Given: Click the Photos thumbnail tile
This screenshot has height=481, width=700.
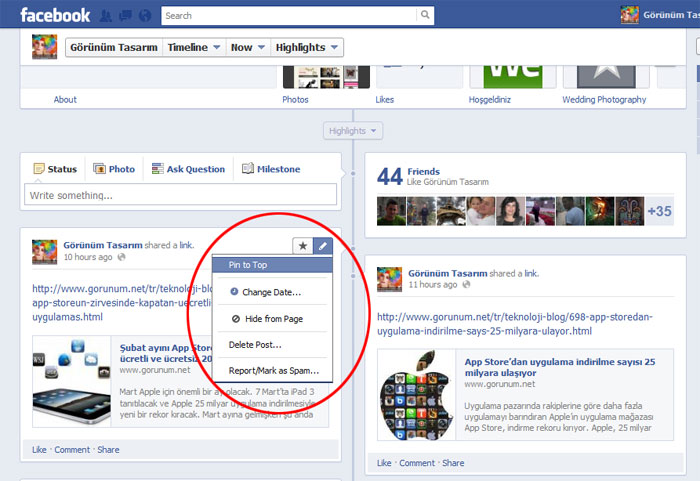Looking at the screenshot, I should pyautogui.click(x=326, y=77).
